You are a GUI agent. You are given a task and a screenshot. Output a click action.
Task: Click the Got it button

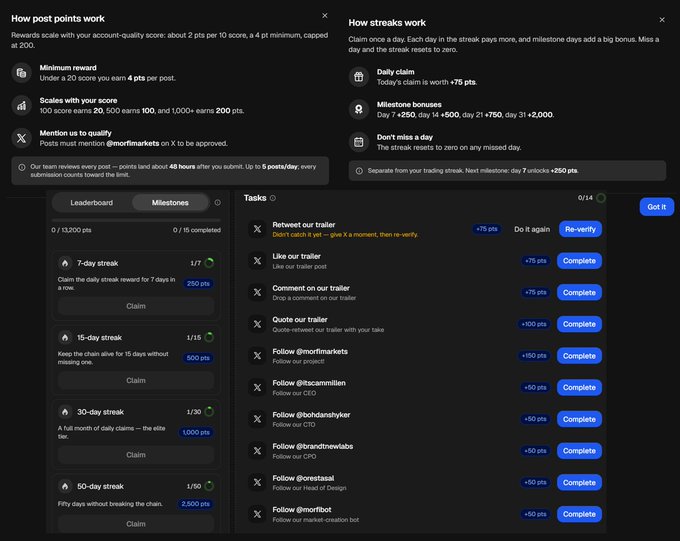click(657, 207)
